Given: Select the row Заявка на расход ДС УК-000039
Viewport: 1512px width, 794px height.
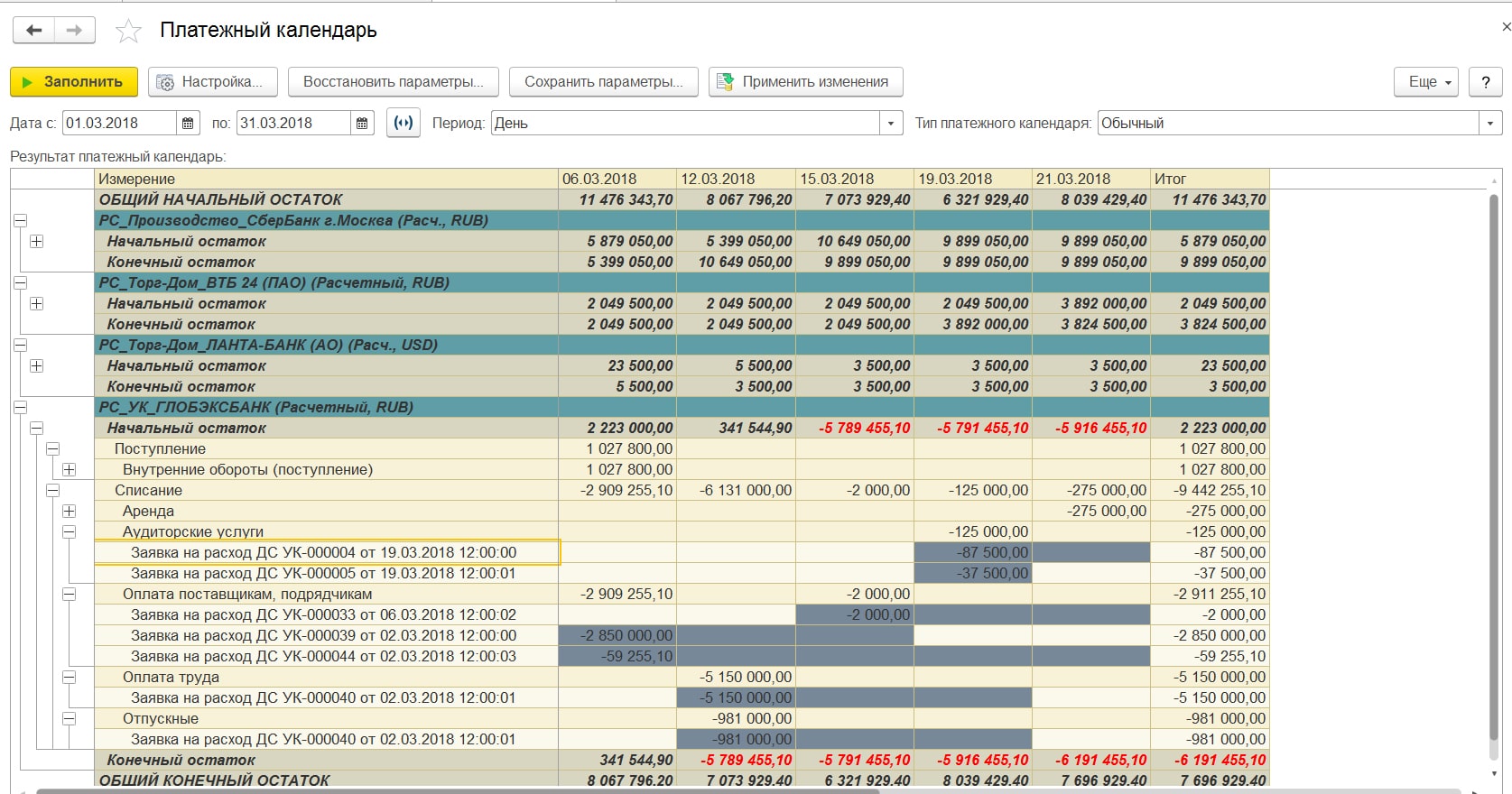Looking at the screenshot, I should tap(327, 635).
